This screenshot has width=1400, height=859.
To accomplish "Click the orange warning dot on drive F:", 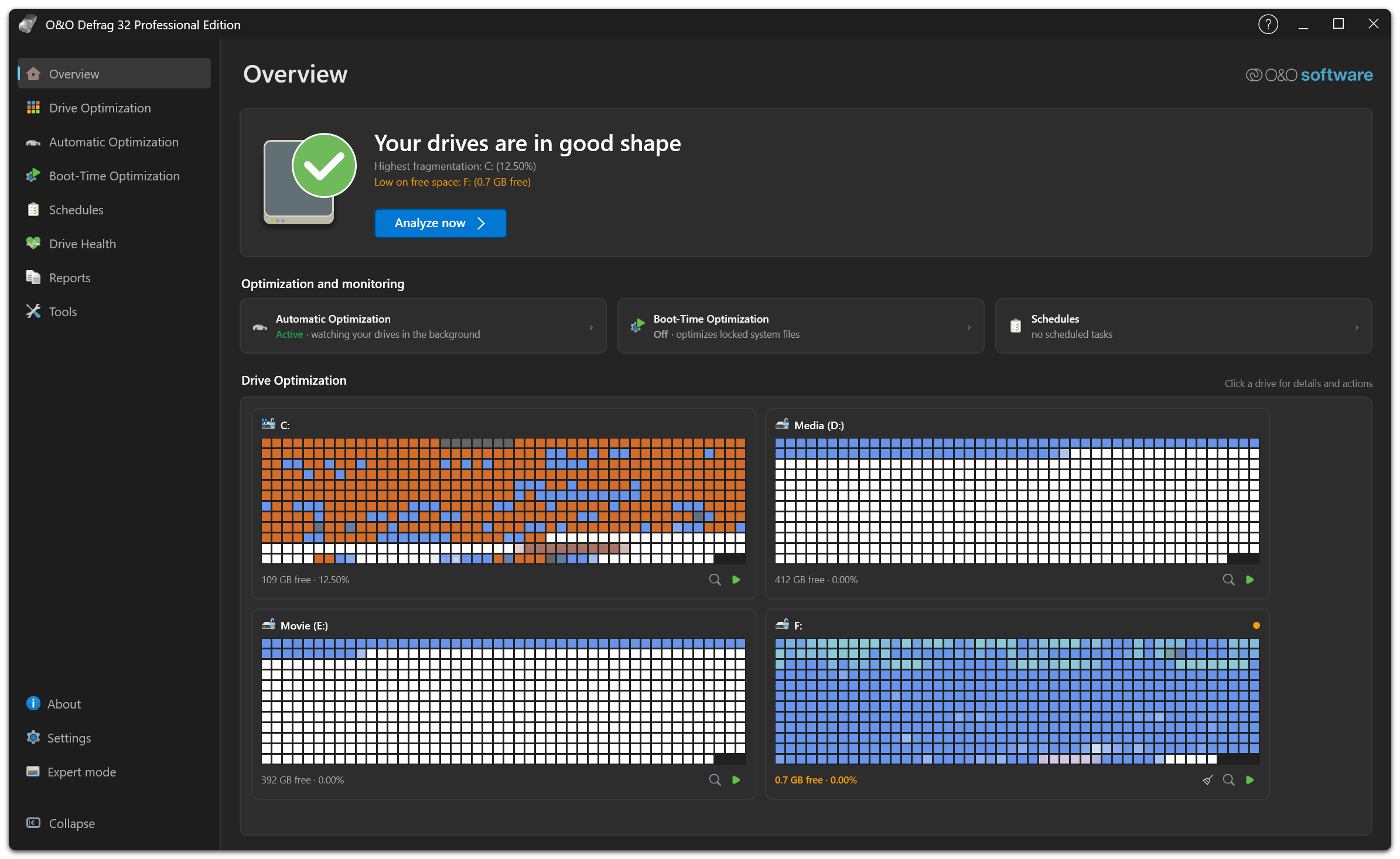I will tap(1256, 625).
